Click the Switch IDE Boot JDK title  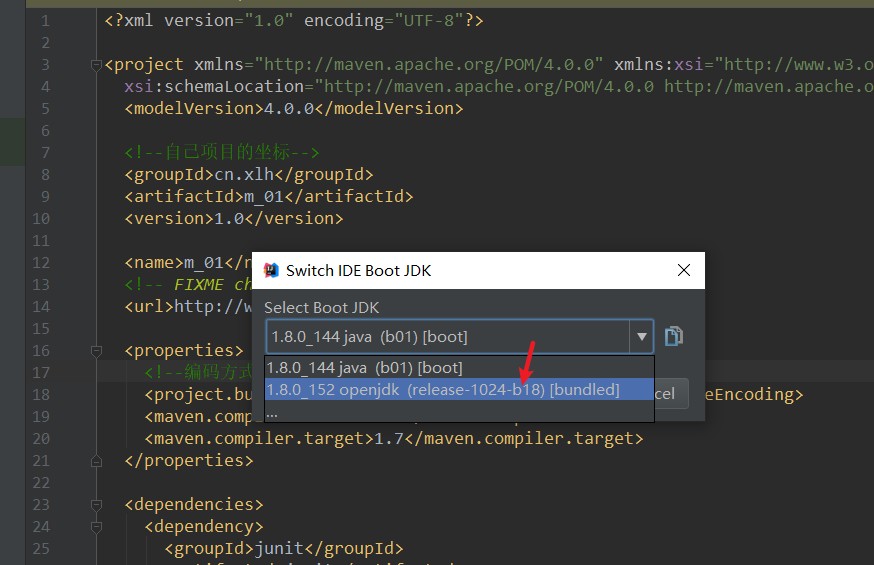pyautogui.click(x=358, y=270)
